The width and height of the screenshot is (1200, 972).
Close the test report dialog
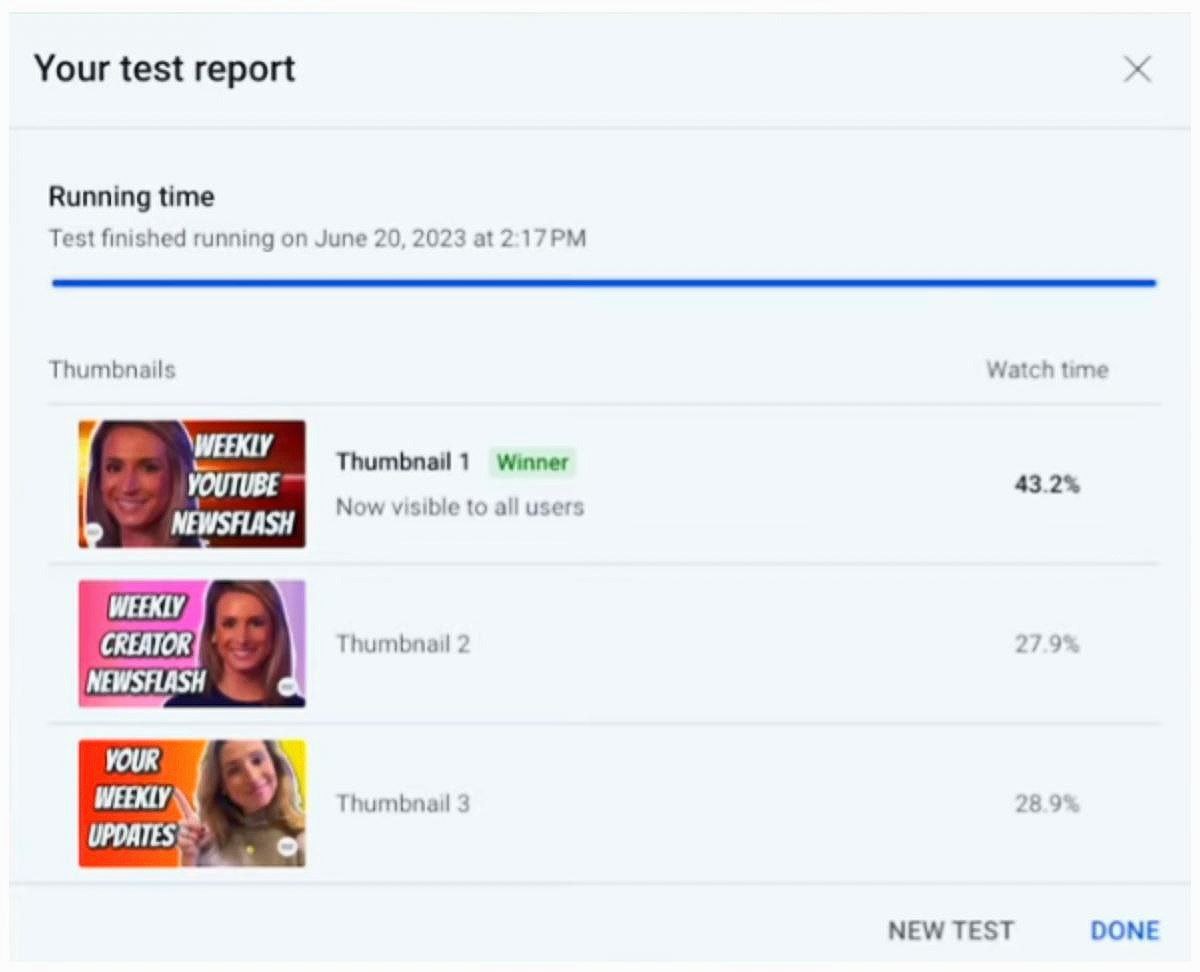[1137, 69]
